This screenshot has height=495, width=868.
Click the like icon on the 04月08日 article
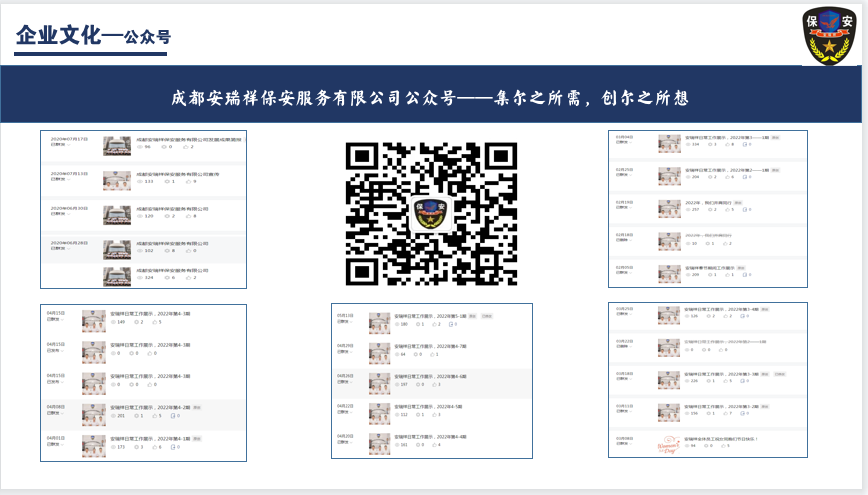point(154,416)
